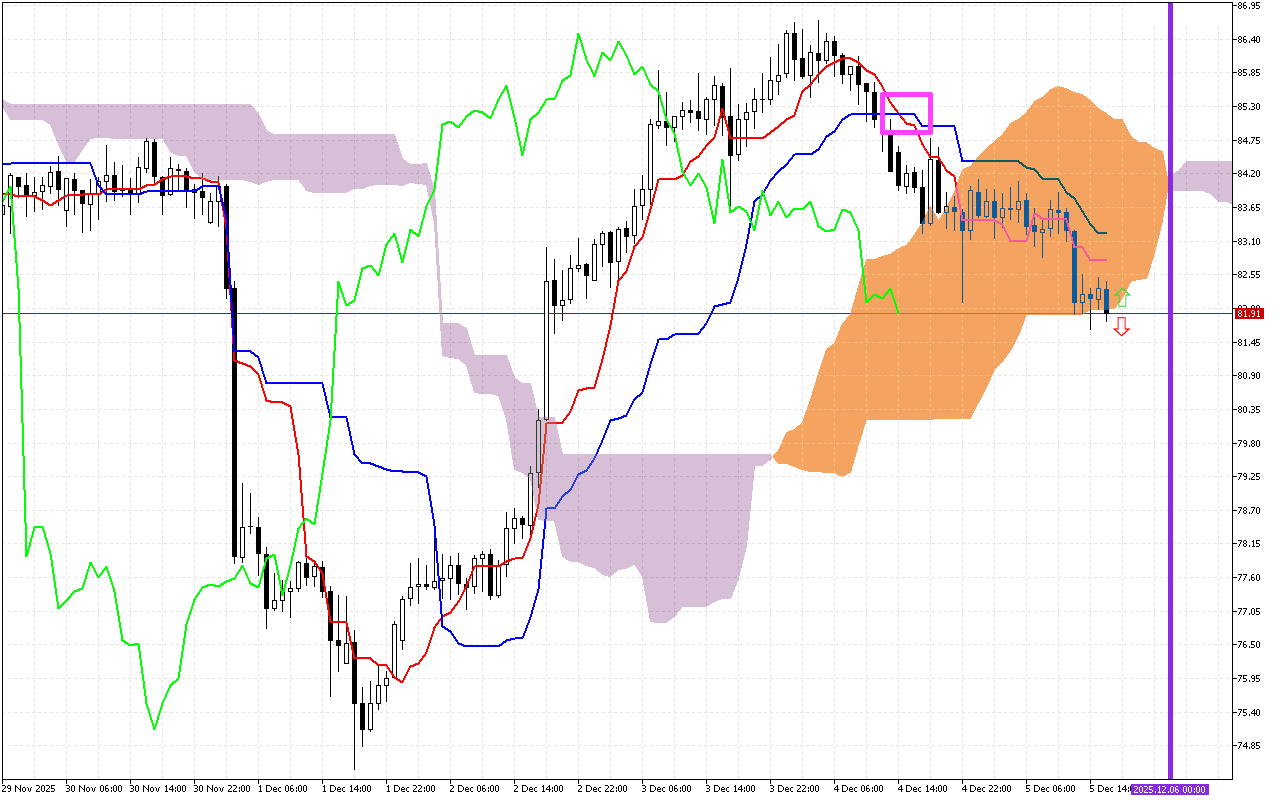Select the green up arrow signal
This screenshot has height=800, width=1280.
click(x=1122, y=297)
